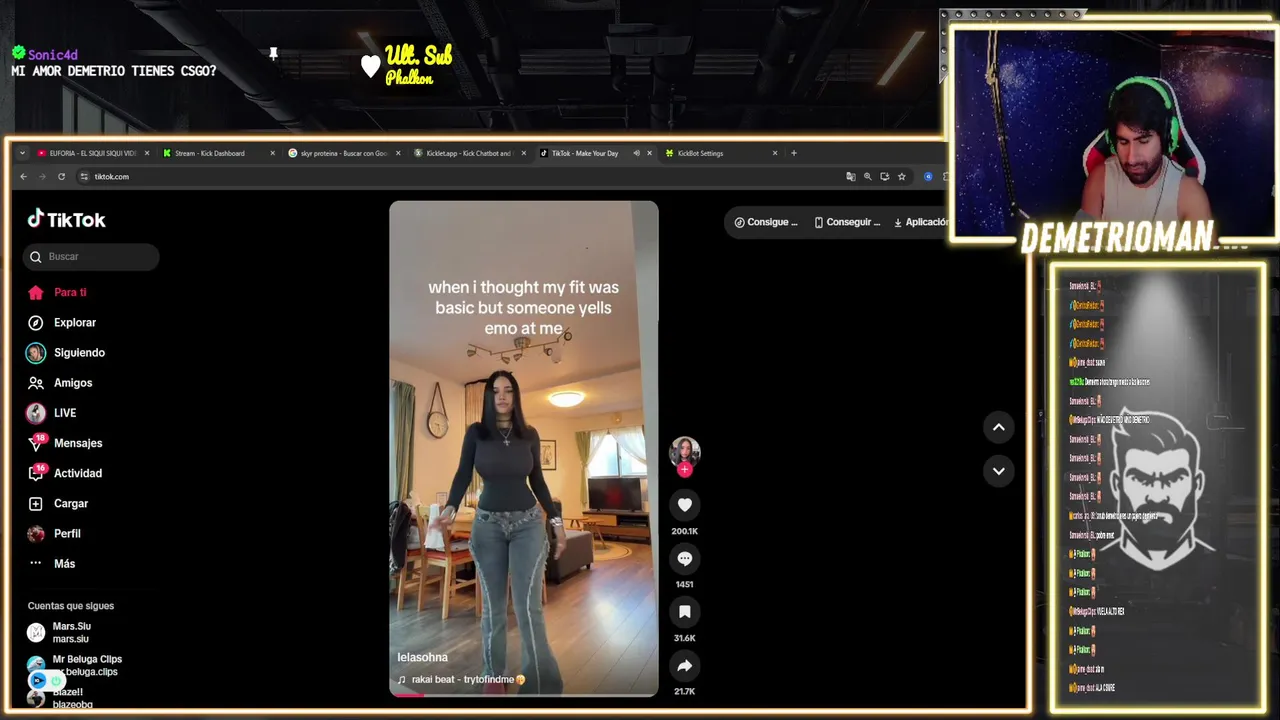Screen dimensions: 1280x720
Task: Open the Actividad notifications
Action: pos(77,473)
